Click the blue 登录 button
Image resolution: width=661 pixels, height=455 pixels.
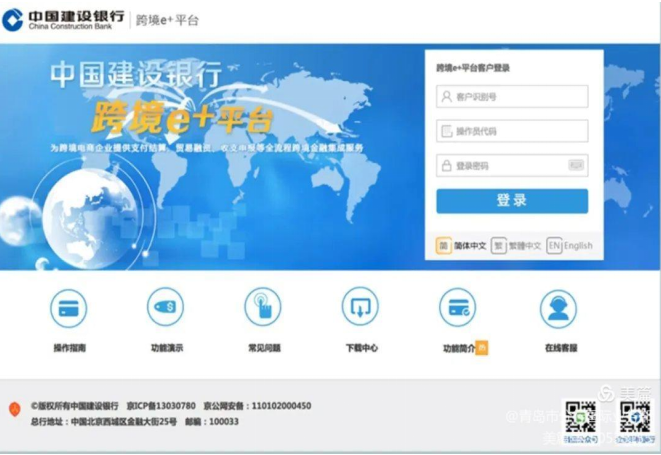(512, 201)
